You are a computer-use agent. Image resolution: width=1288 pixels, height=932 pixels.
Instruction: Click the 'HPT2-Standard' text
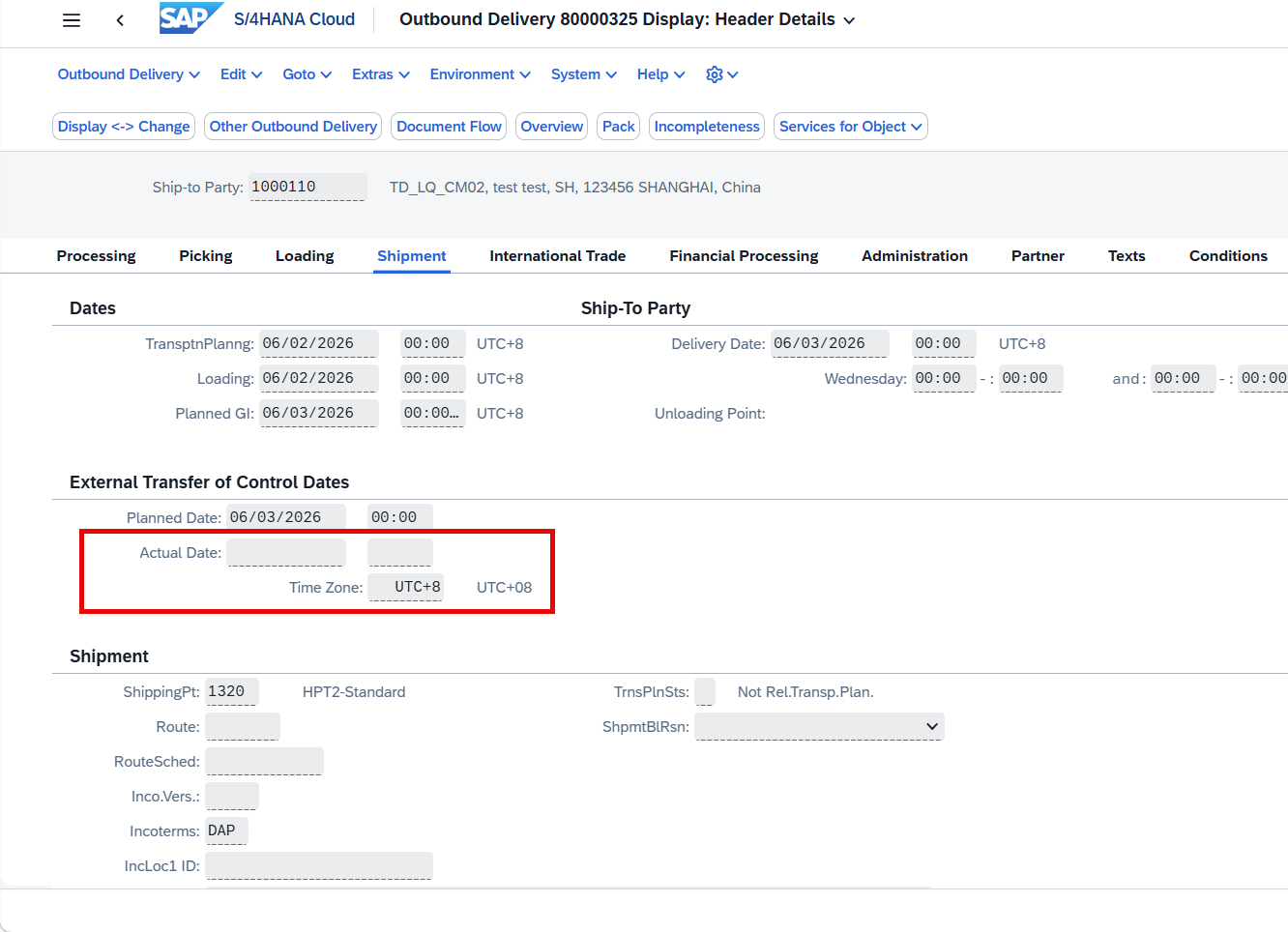tap(354, 692)
